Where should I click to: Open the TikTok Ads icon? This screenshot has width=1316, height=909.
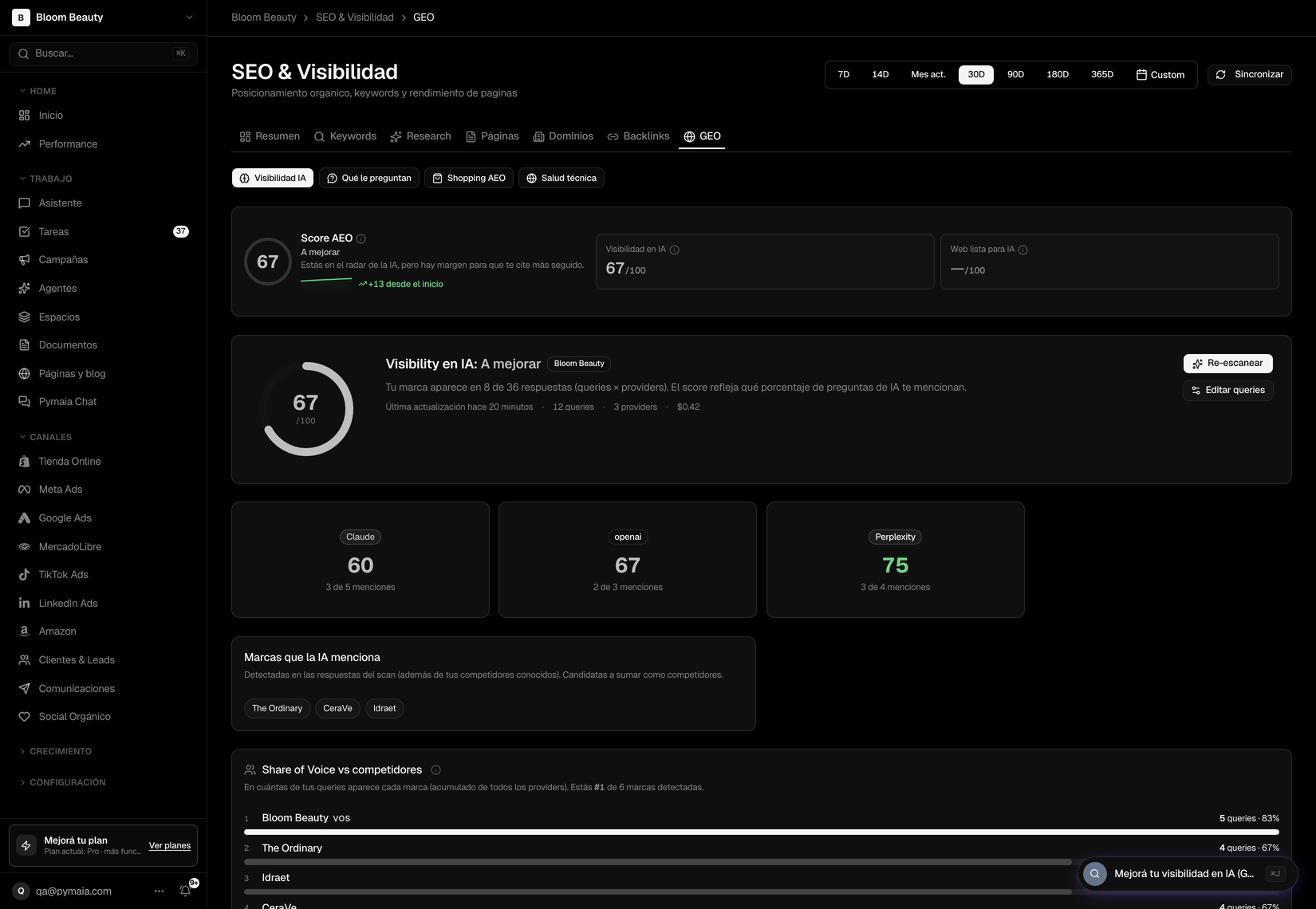[x=24, y=575]
